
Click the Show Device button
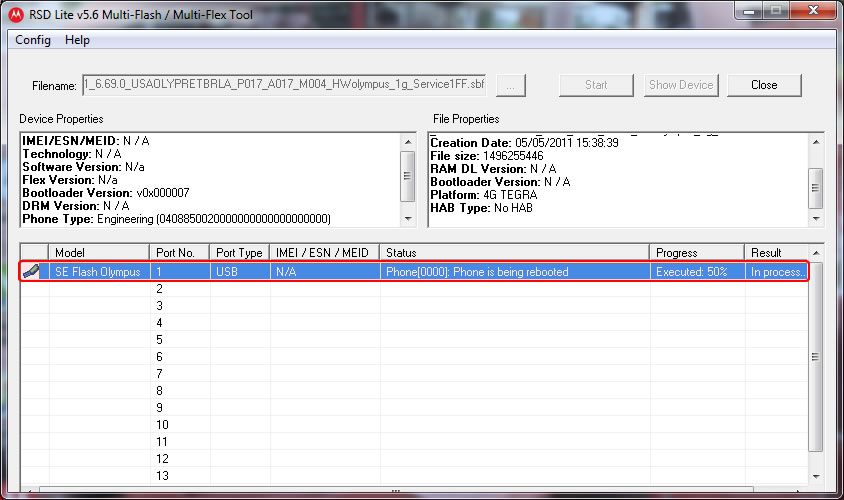681,85
